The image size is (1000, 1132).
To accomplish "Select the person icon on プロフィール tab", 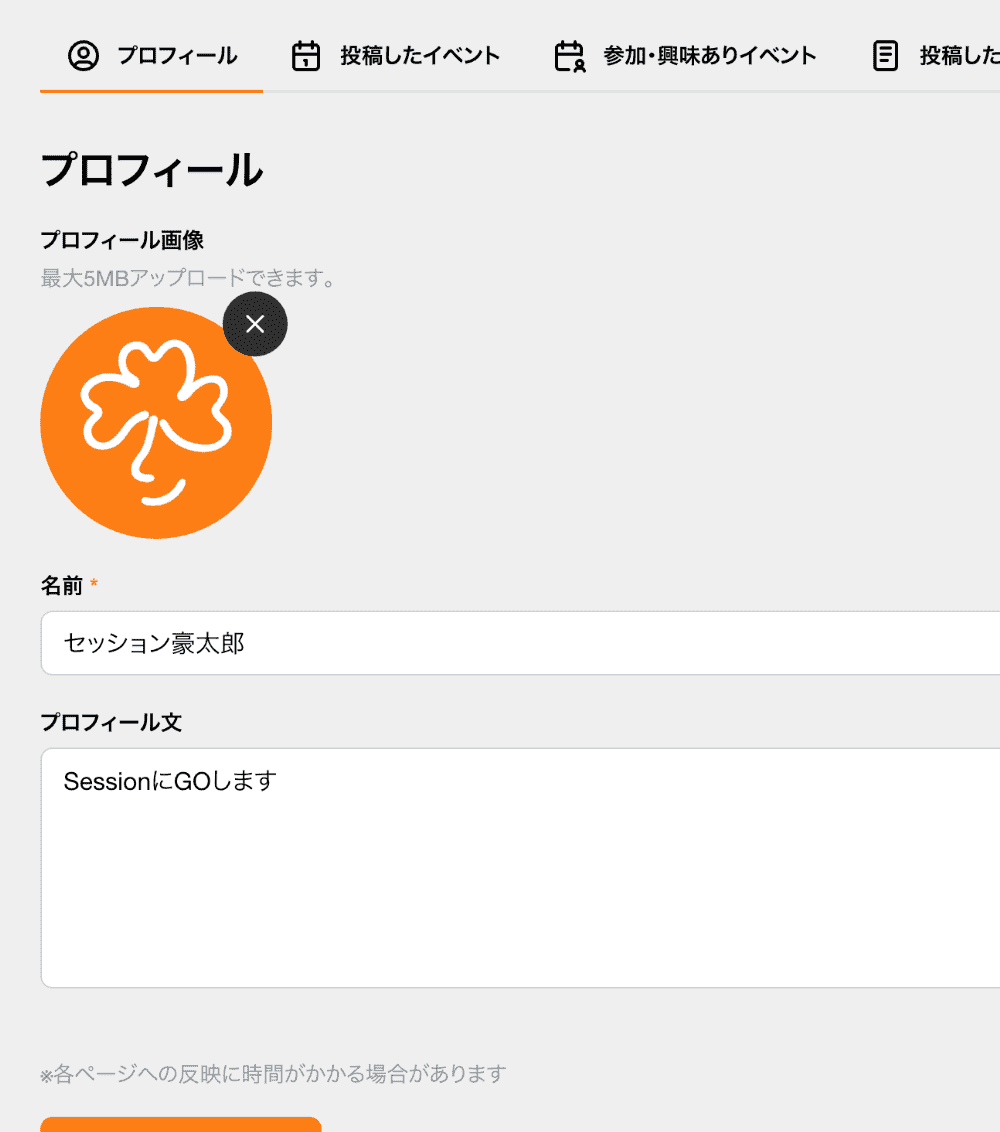I will (x=85, y=56).
